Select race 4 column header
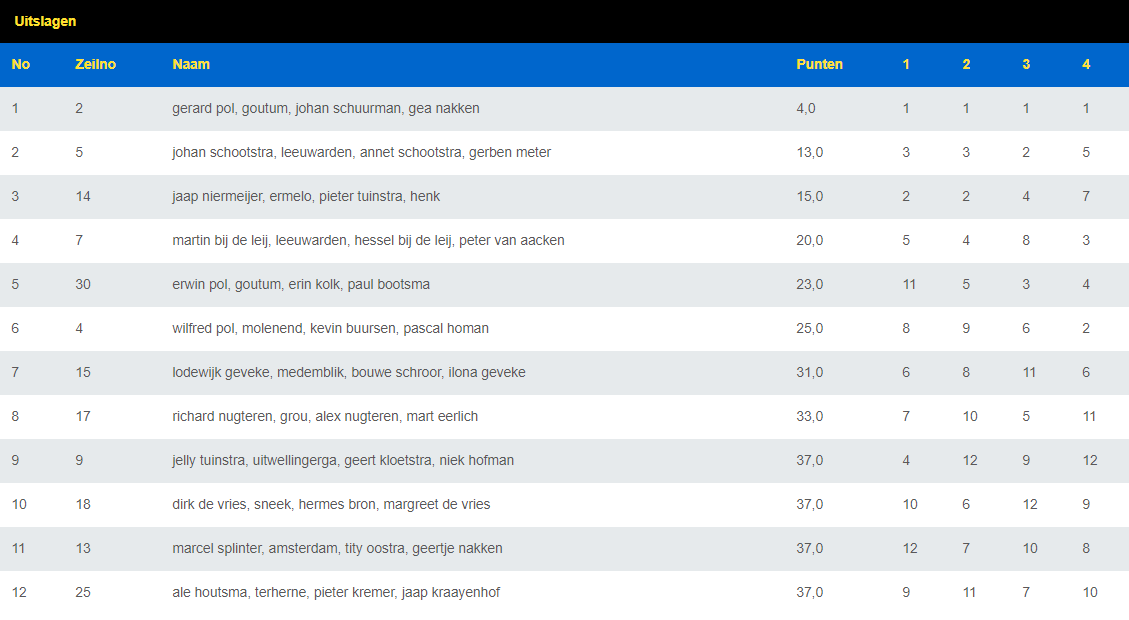 pos(1086,64)
